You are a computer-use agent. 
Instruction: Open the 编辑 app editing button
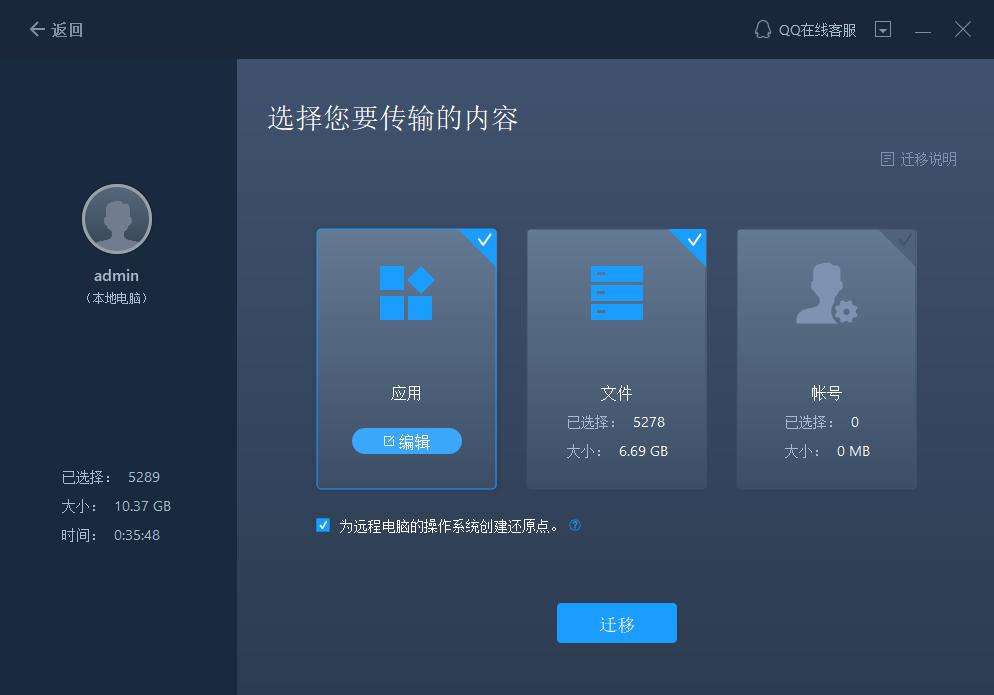tap(406, 440)
